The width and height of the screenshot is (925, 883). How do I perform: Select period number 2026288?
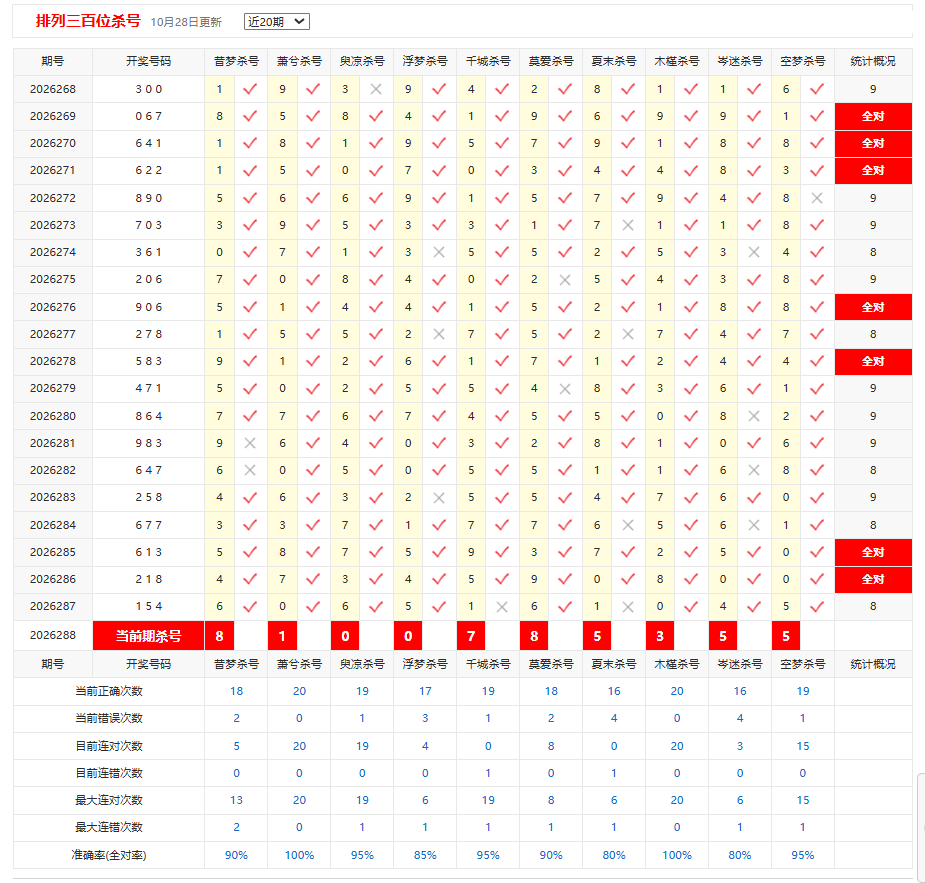click(53, 635)
